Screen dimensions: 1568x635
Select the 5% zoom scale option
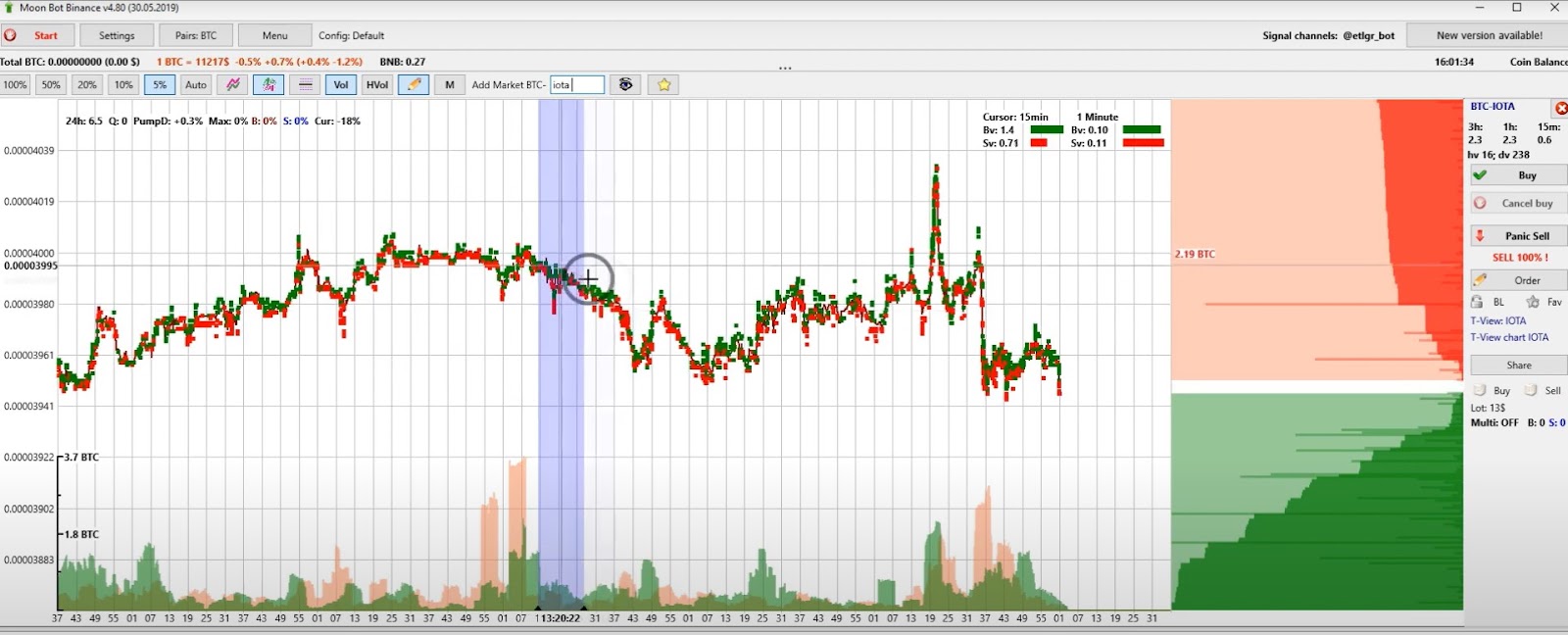coord(160,85)
